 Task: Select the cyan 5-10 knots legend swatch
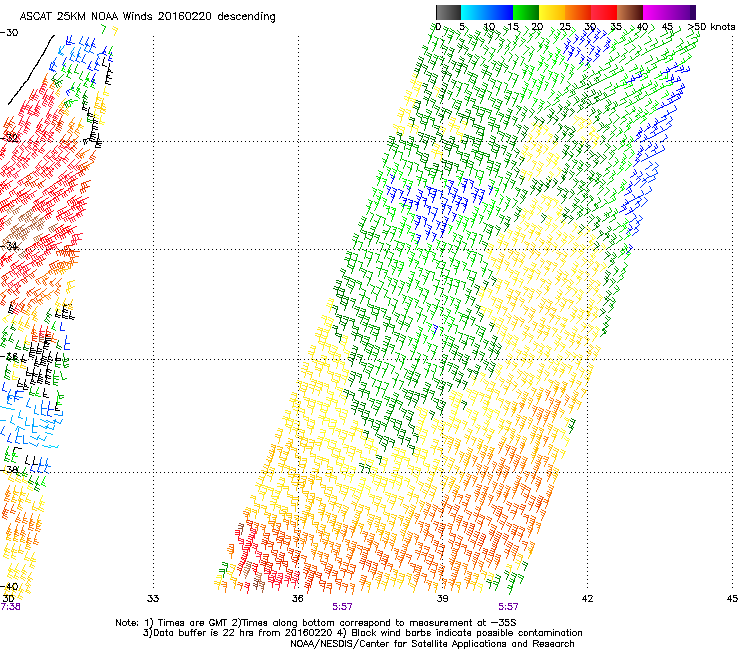tap(474, 12)
